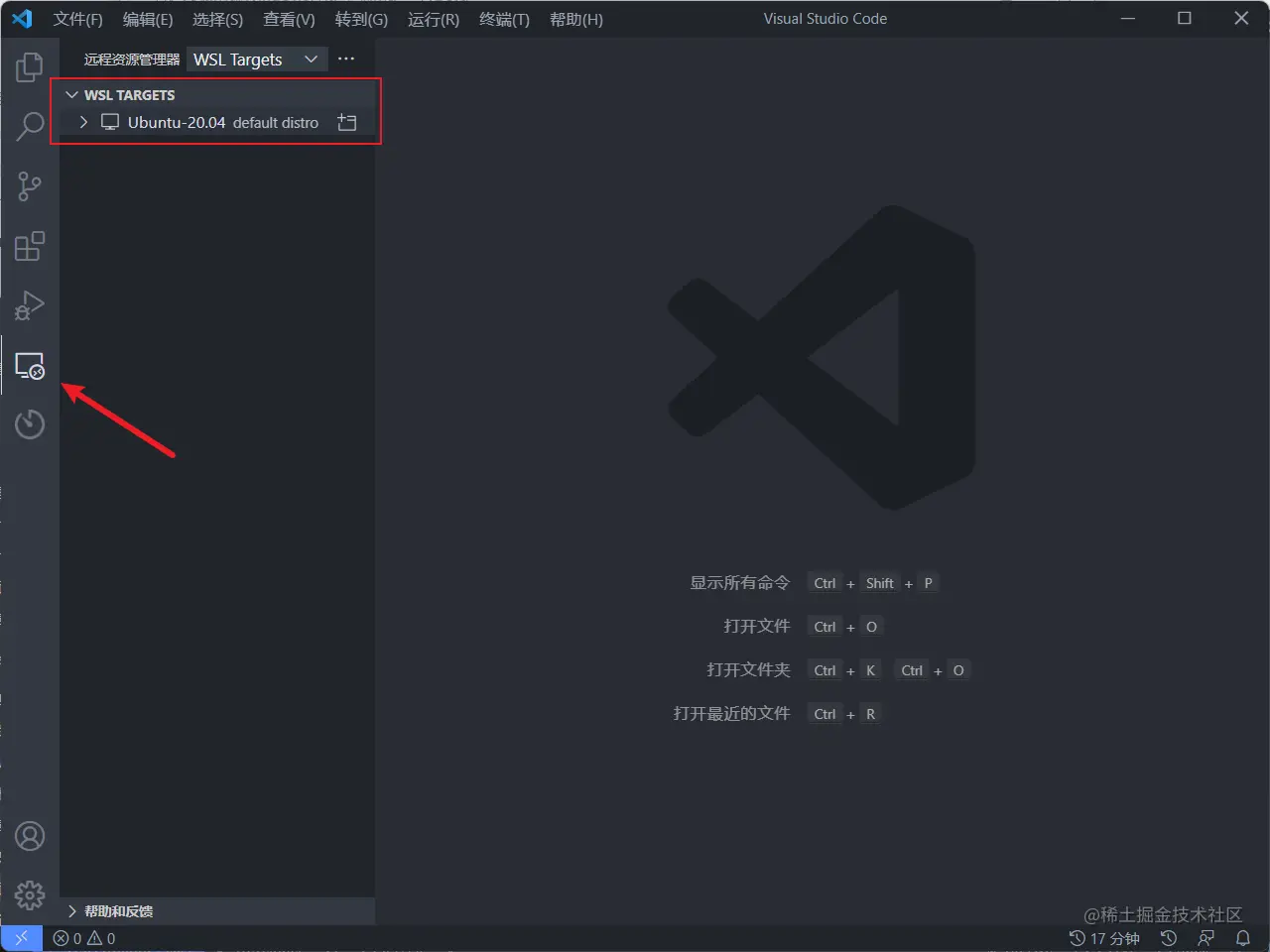1270x952 pixels.
Task: Open the 文件(F) menu
Action: click(77, 19)
